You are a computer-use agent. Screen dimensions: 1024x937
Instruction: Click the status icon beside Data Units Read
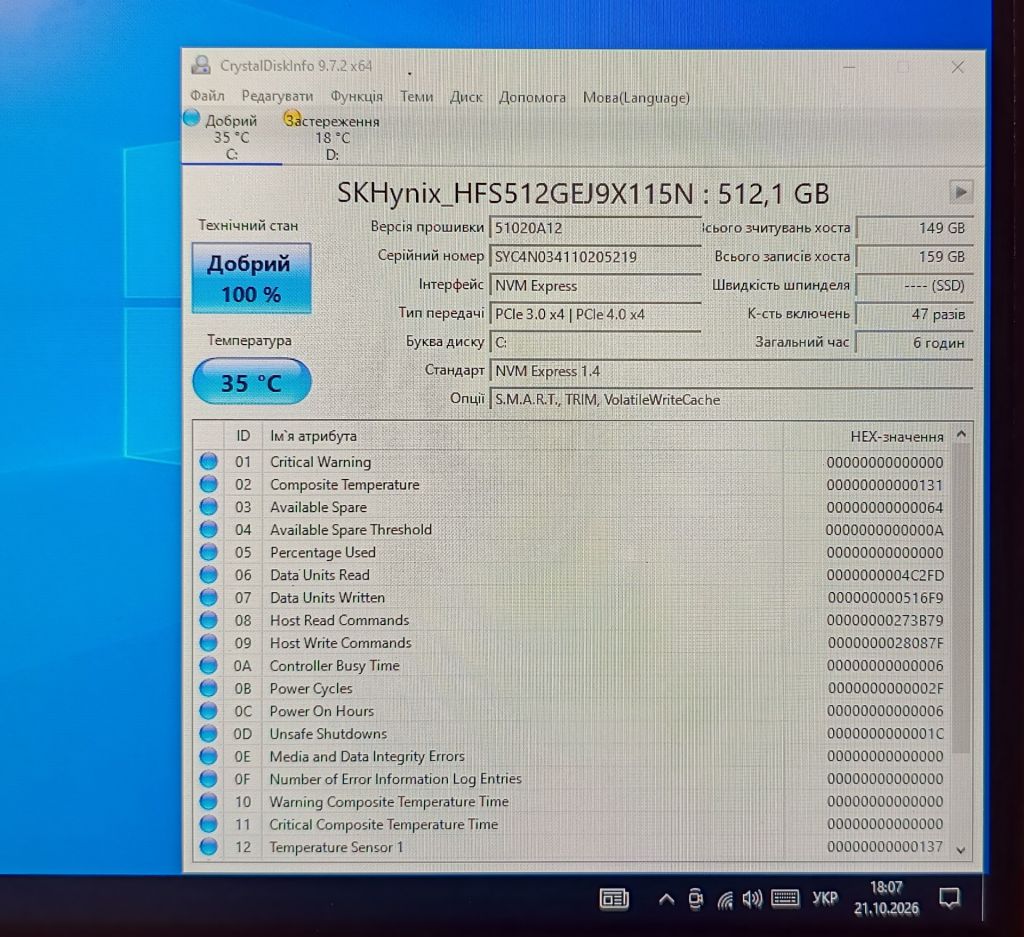tap(208, 575)
